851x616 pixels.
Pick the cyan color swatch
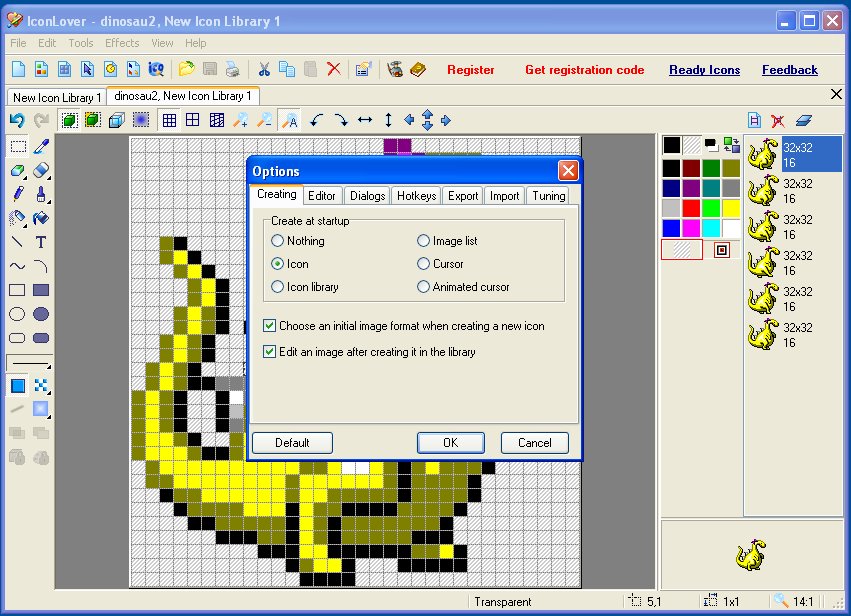(711, 228)
